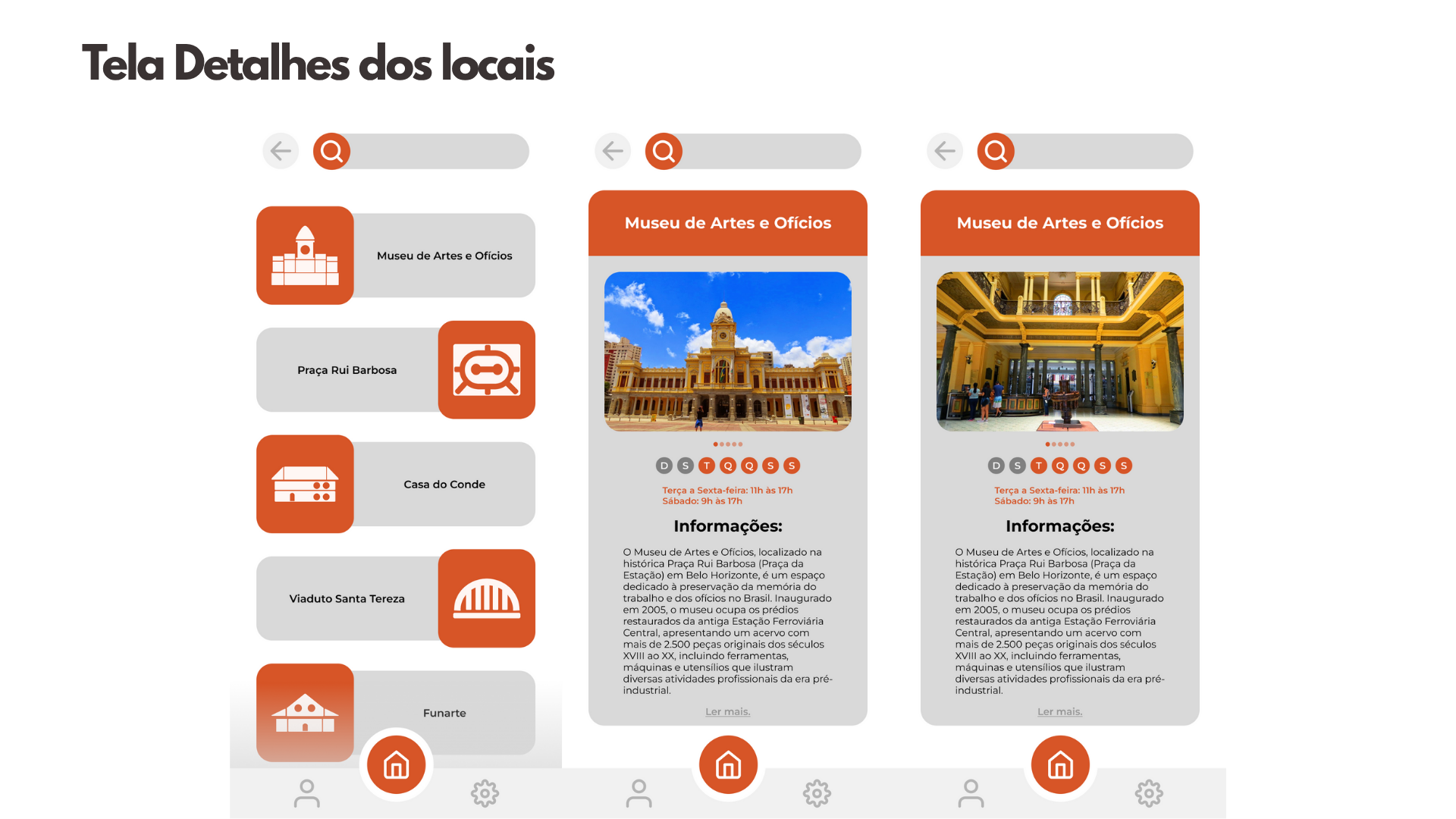Image resolution: width=1456 pixels, height=819 pixels.
Task: Click the Ler mais link on the middle screen
Action: 727,711
